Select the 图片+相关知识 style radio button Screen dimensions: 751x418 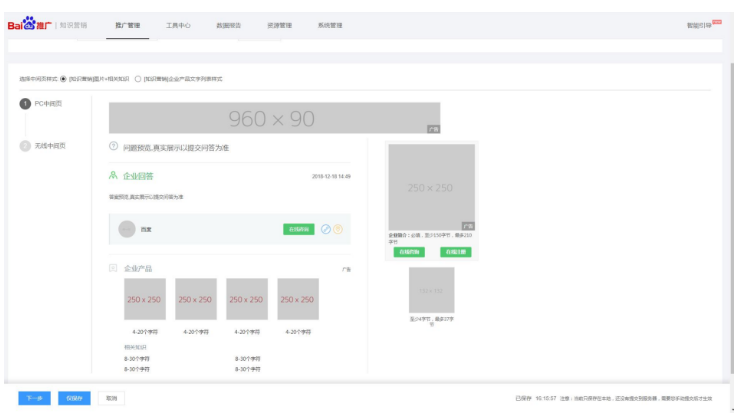[x=64, y=78]
